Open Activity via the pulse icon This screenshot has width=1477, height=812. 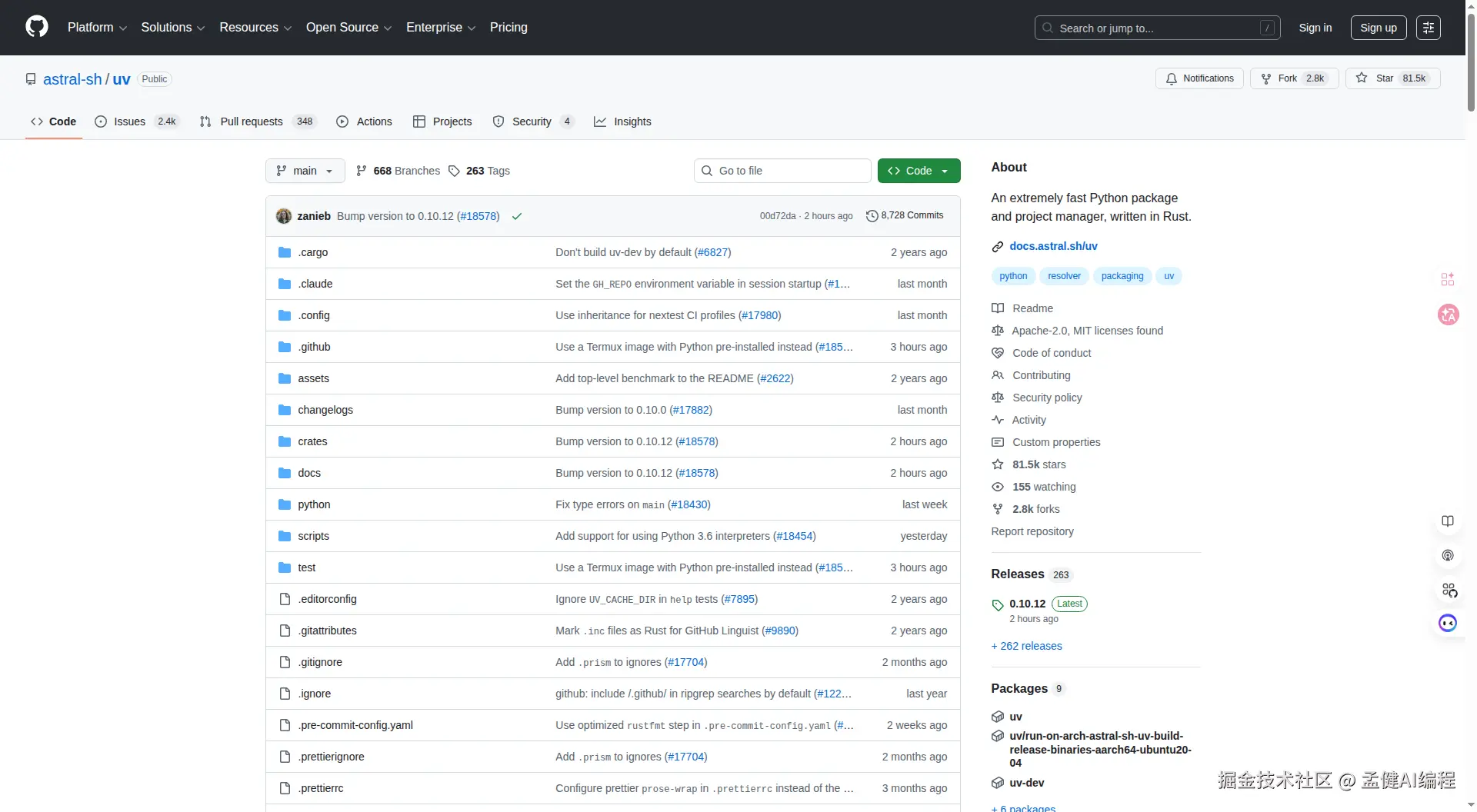pyautogui.click(x=997, y=420)
